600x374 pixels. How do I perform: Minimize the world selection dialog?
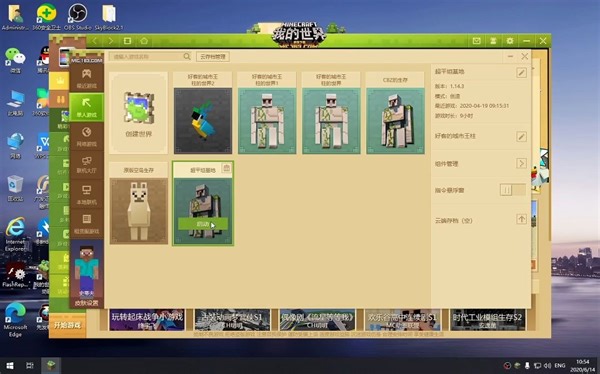coord(510,57)
